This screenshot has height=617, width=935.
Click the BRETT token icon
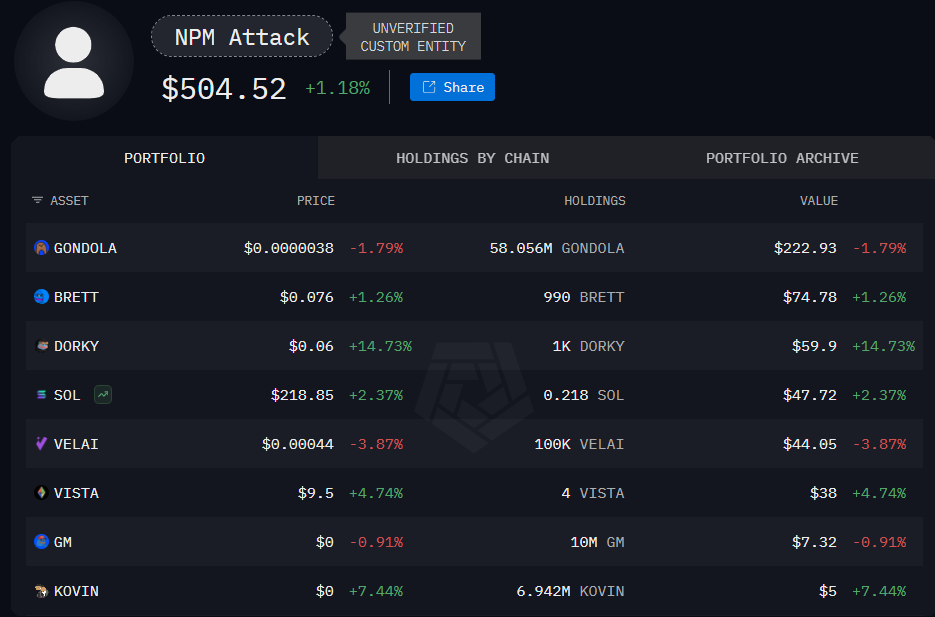point(41,297)
